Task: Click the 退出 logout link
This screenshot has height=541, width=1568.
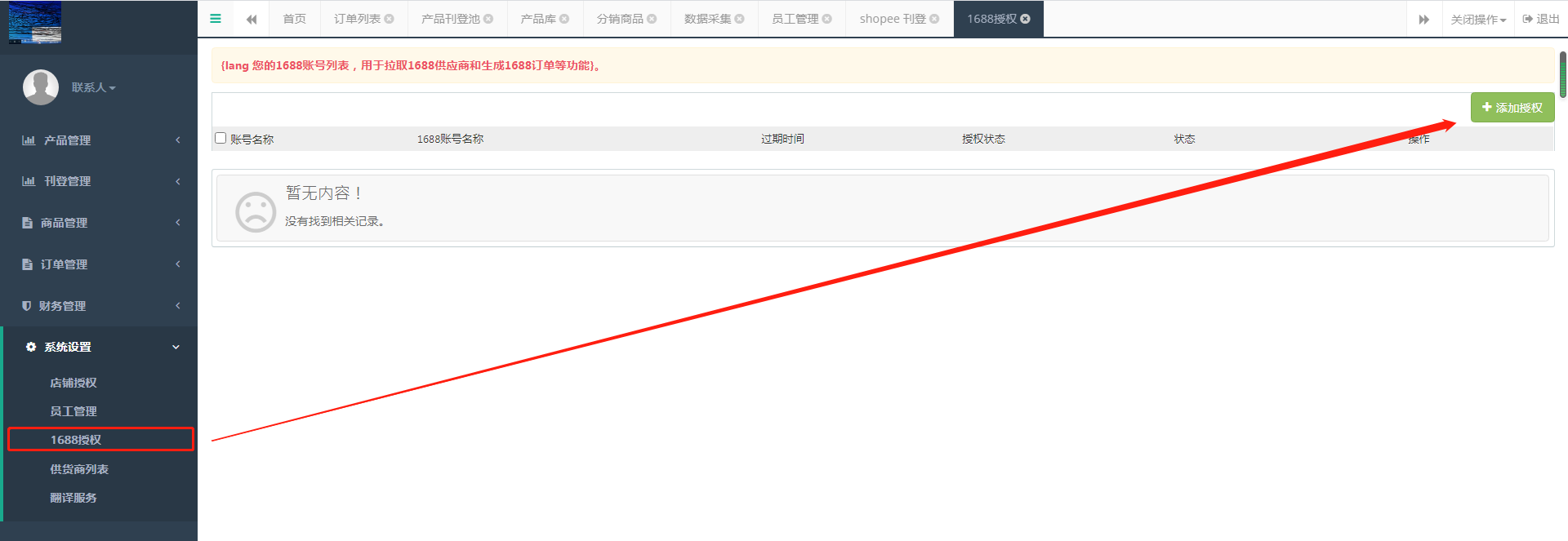Action: (x=1541, y=19)
